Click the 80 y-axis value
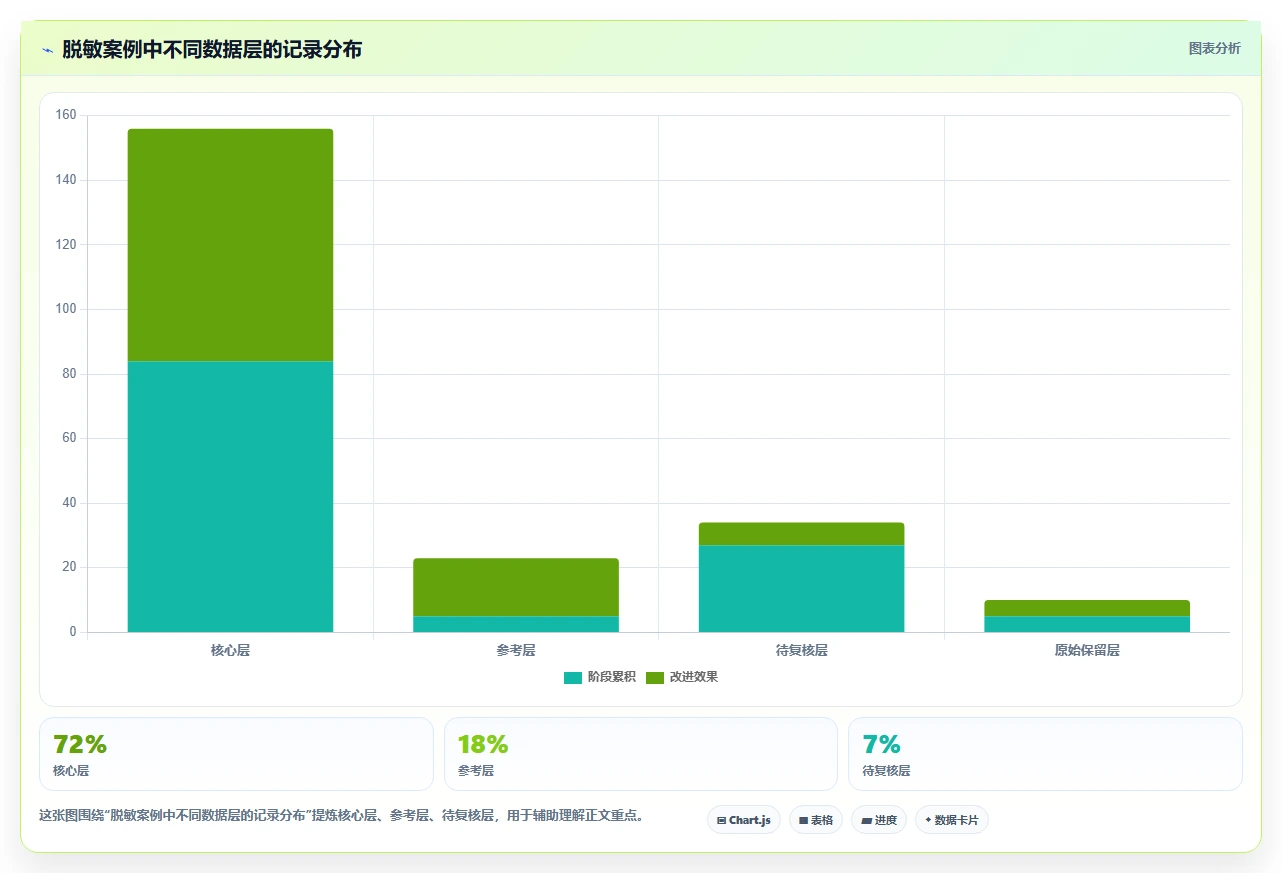The image size is (1282, 873). (69, 374)
